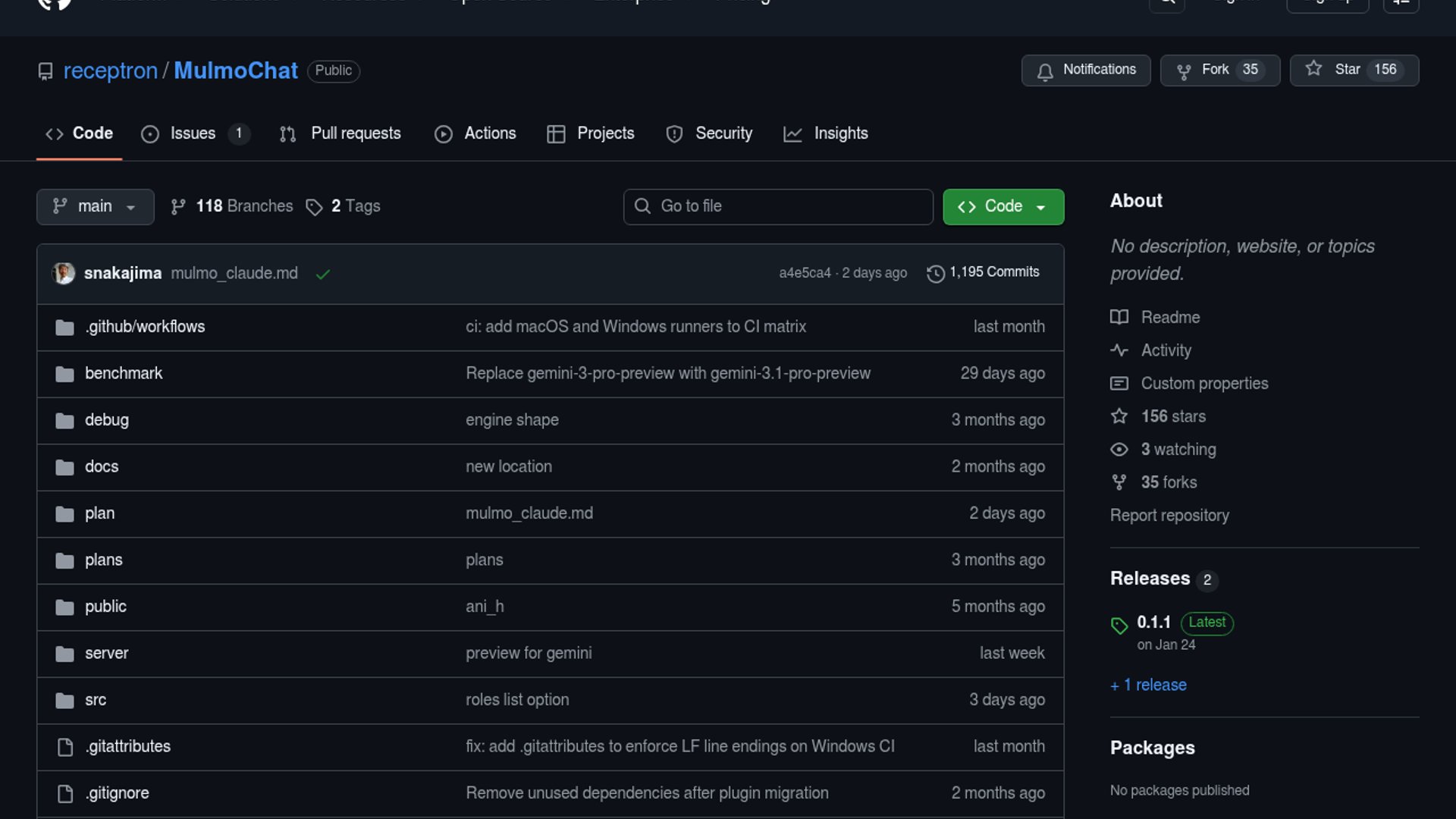Click the Fork icon button
The width and height of the screenshot is (1456, 819).
(x=1183, y=71)
